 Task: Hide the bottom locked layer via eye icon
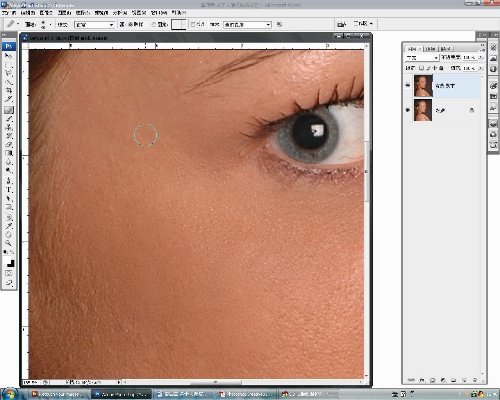(x=408, y=110)
